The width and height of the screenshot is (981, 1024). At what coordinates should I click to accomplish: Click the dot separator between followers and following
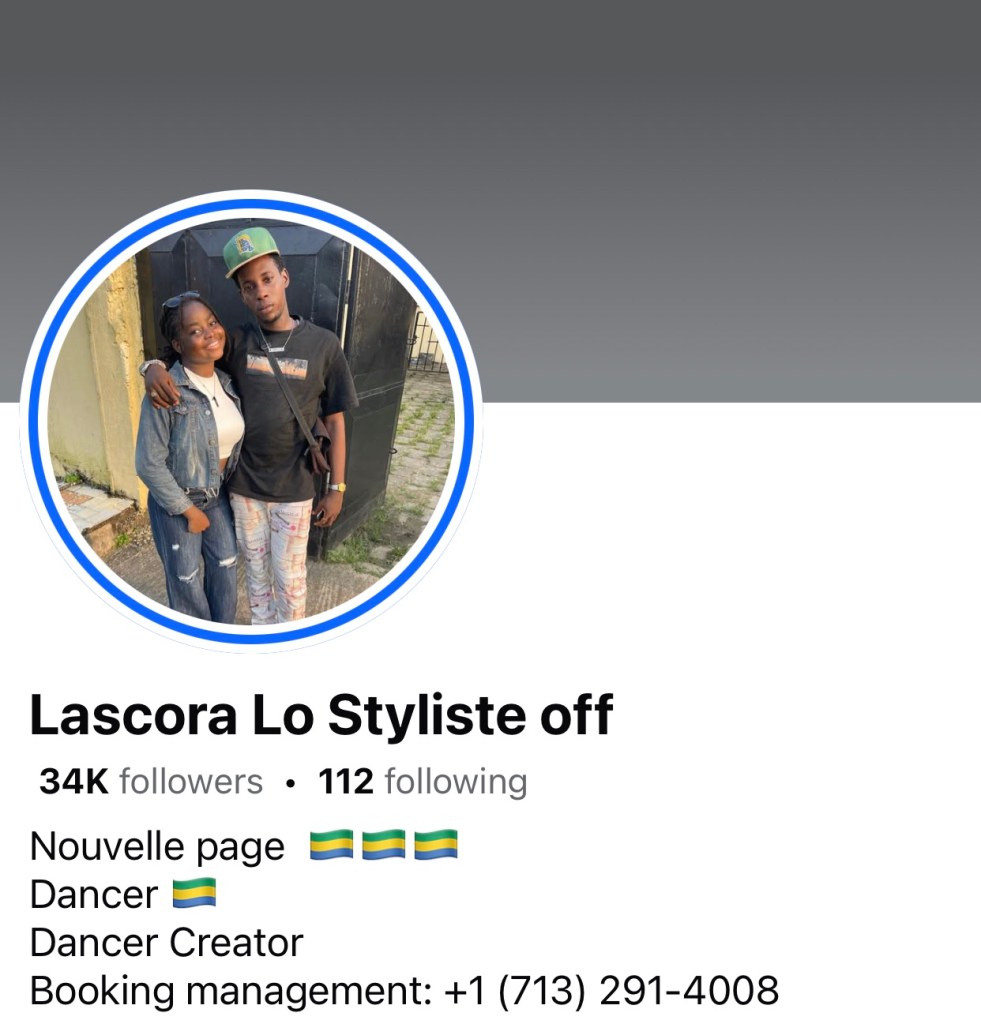pyautogui.click(x=291, y=783)
